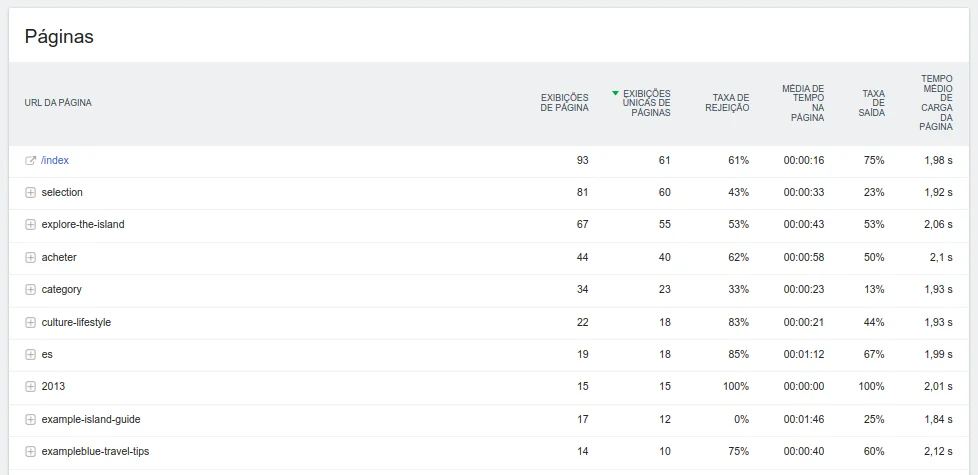Open the external link icon beside /index
The width and height of the screenshot is (978, 475).
(x=30, y=160)
